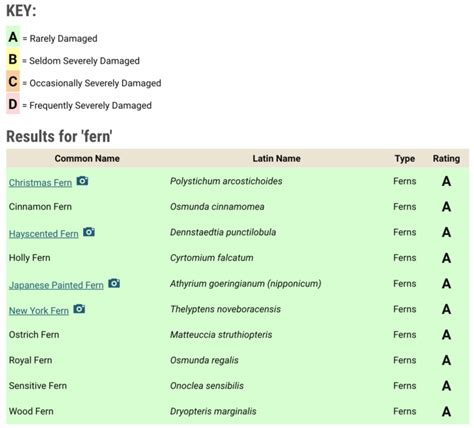Image resolution: width=474 pixels, height=428 pixels.
Task: Follow the Hayscented Fern link
Action: [44, 234]
